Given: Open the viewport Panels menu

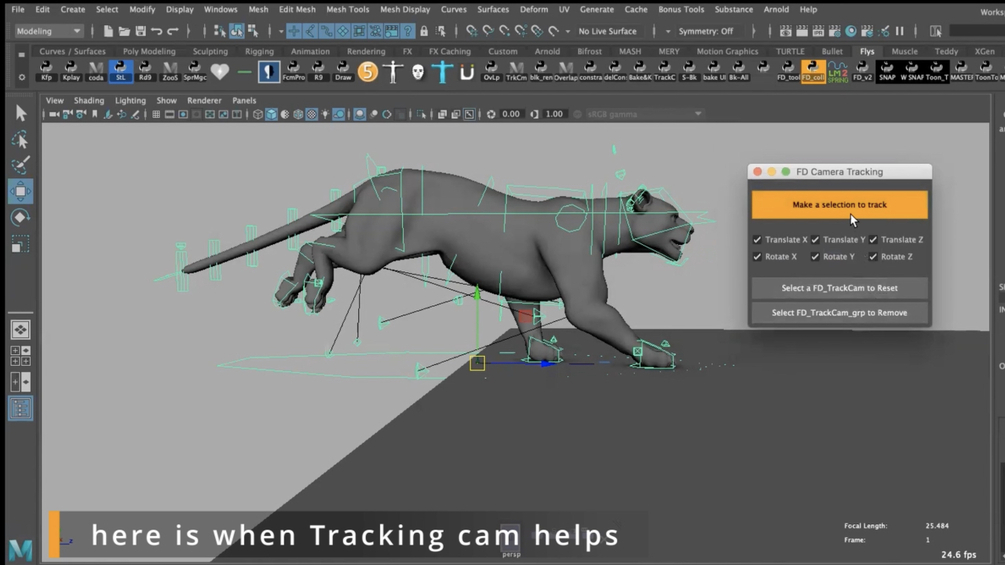Looking at the screenshot, I should click(x=244, y=101).
